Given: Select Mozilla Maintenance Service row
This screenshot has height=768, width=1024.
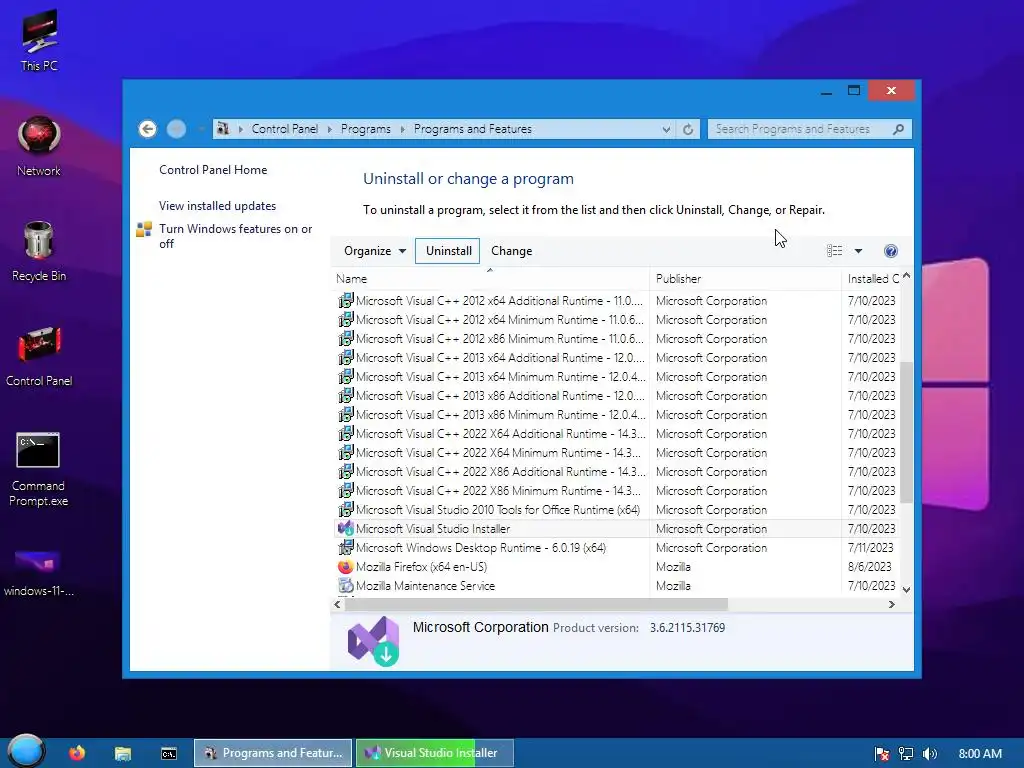Looking at the screenshot, I should (x=616, y=586).
